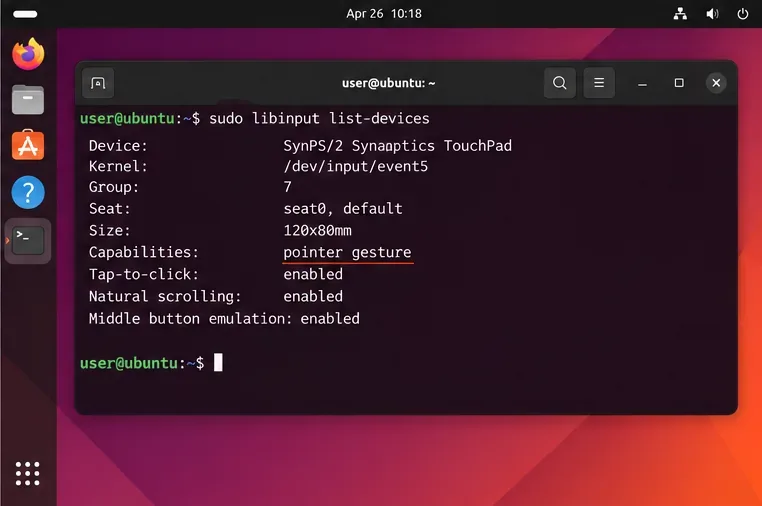Click the Group: label
762x506 pixels.
114,187
